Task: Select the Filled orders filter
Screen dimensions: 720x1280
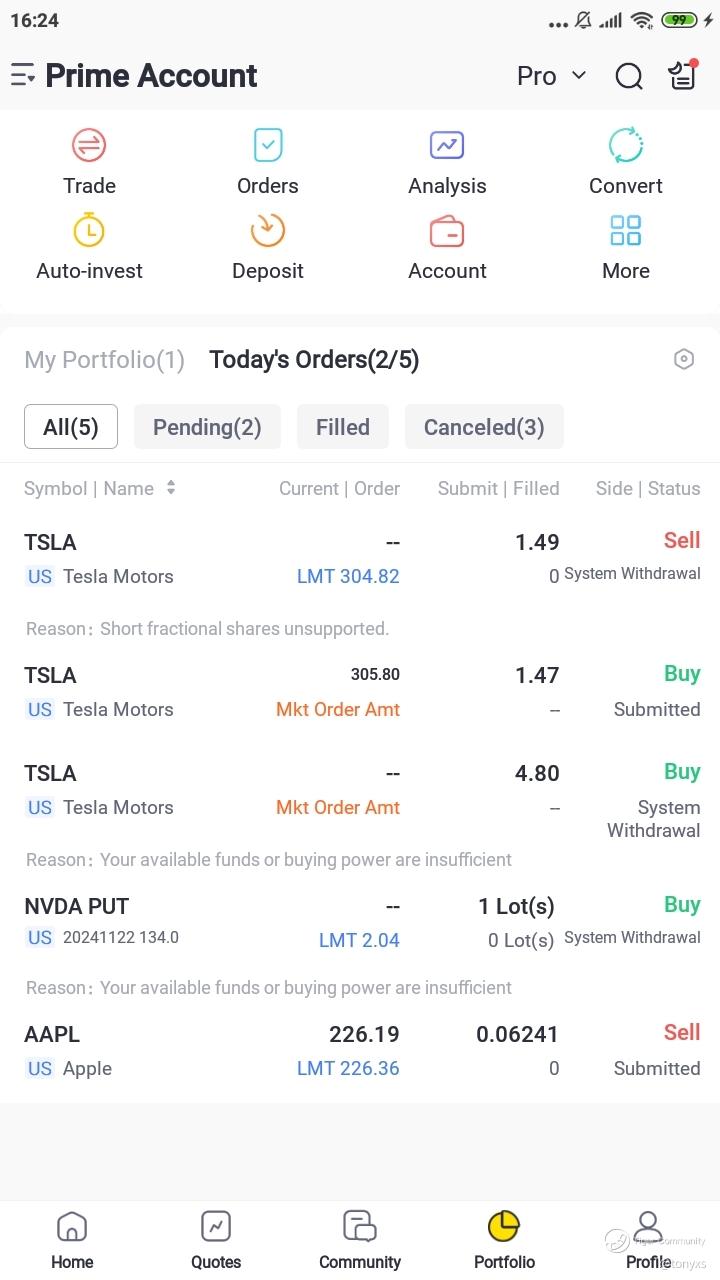Action: (343, 427)
